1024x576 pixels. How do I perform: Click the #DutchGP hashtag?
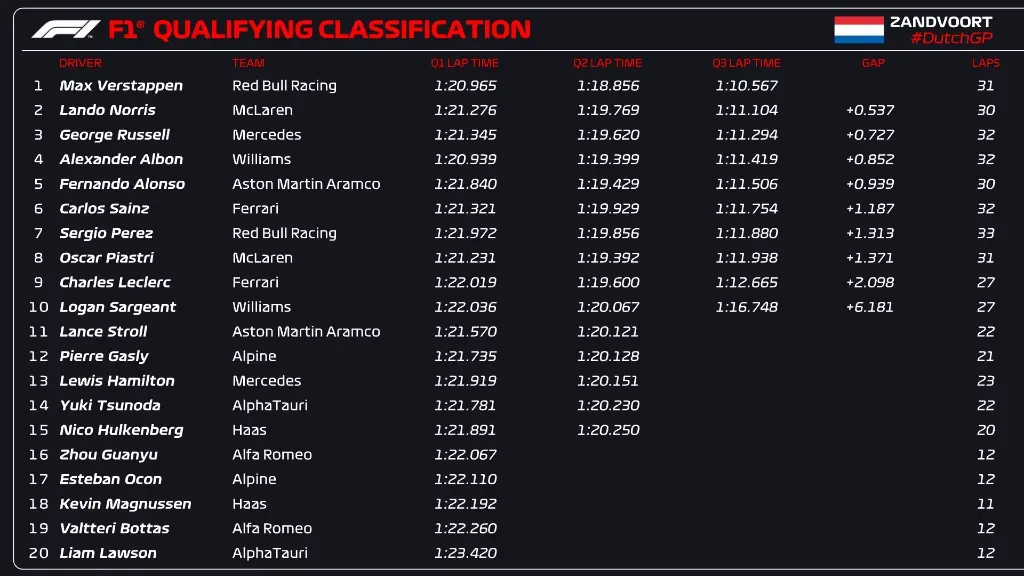tap(951, 38)
